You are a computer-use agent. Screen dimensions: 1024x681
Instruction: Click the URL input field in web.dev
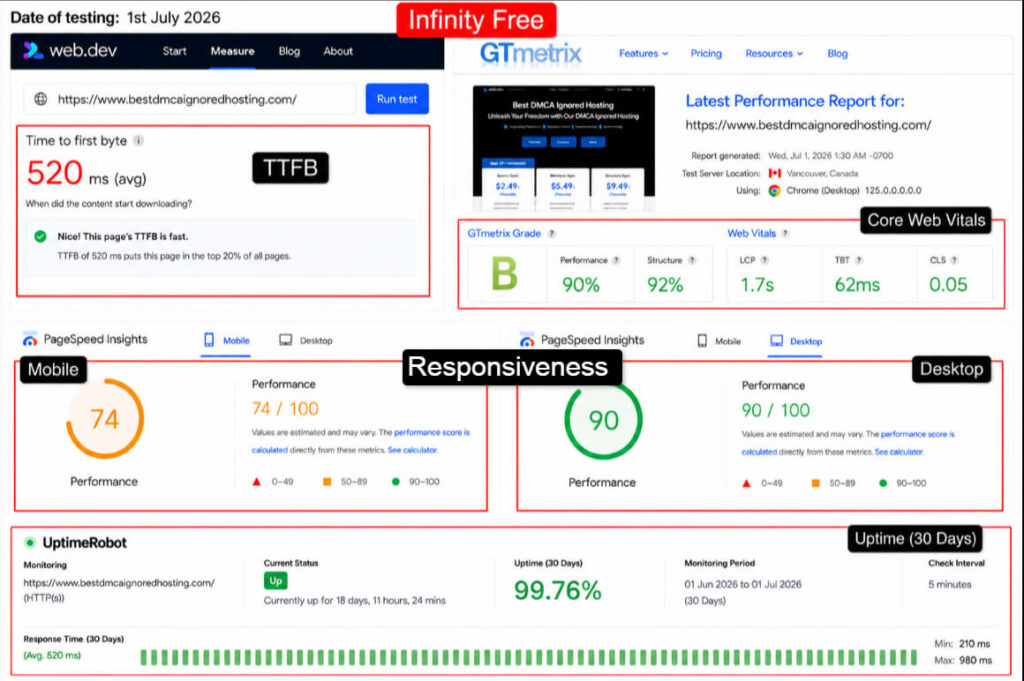[x=190, y=99]
